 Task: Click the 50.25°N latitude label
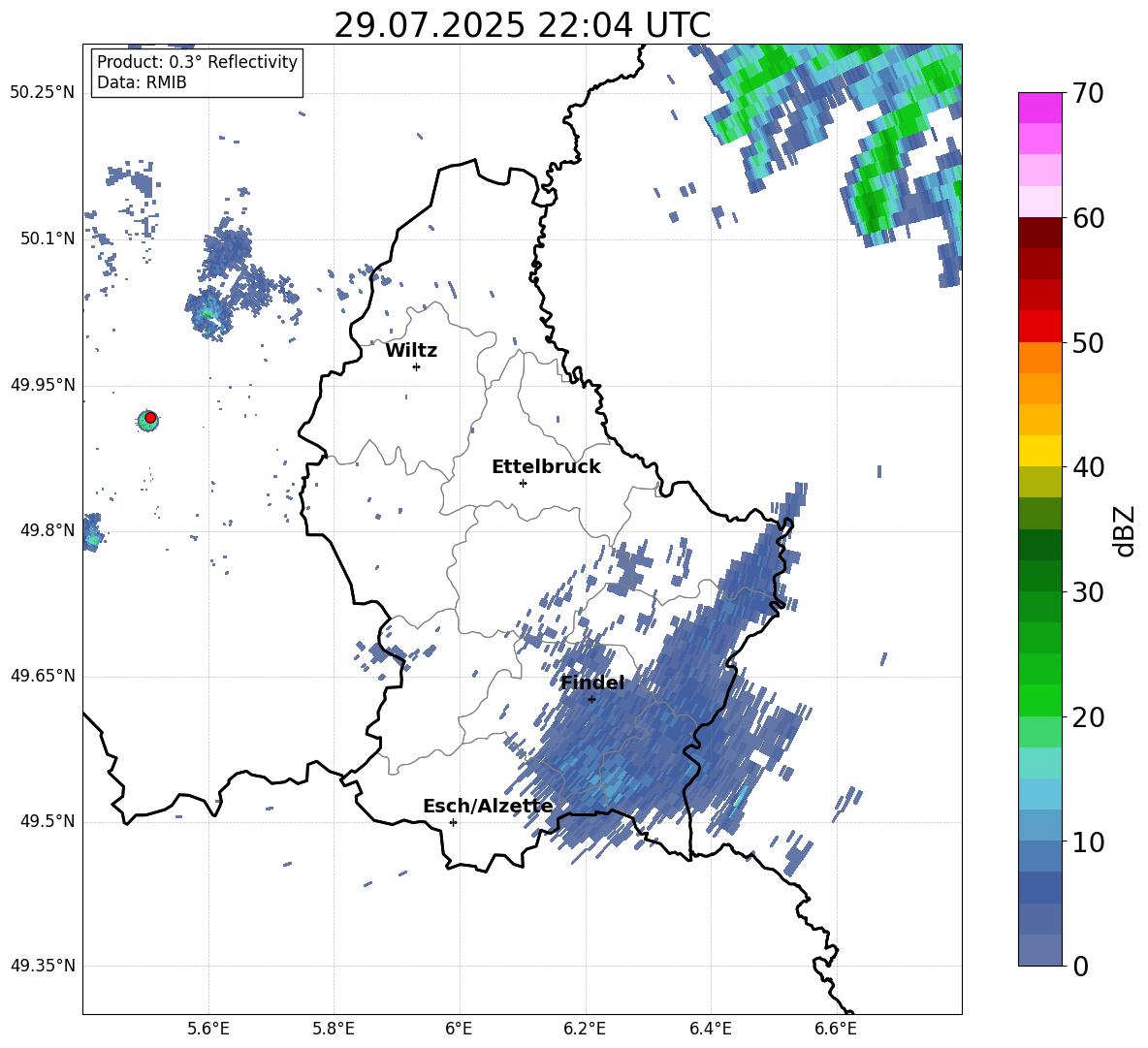tap(43, 93)
